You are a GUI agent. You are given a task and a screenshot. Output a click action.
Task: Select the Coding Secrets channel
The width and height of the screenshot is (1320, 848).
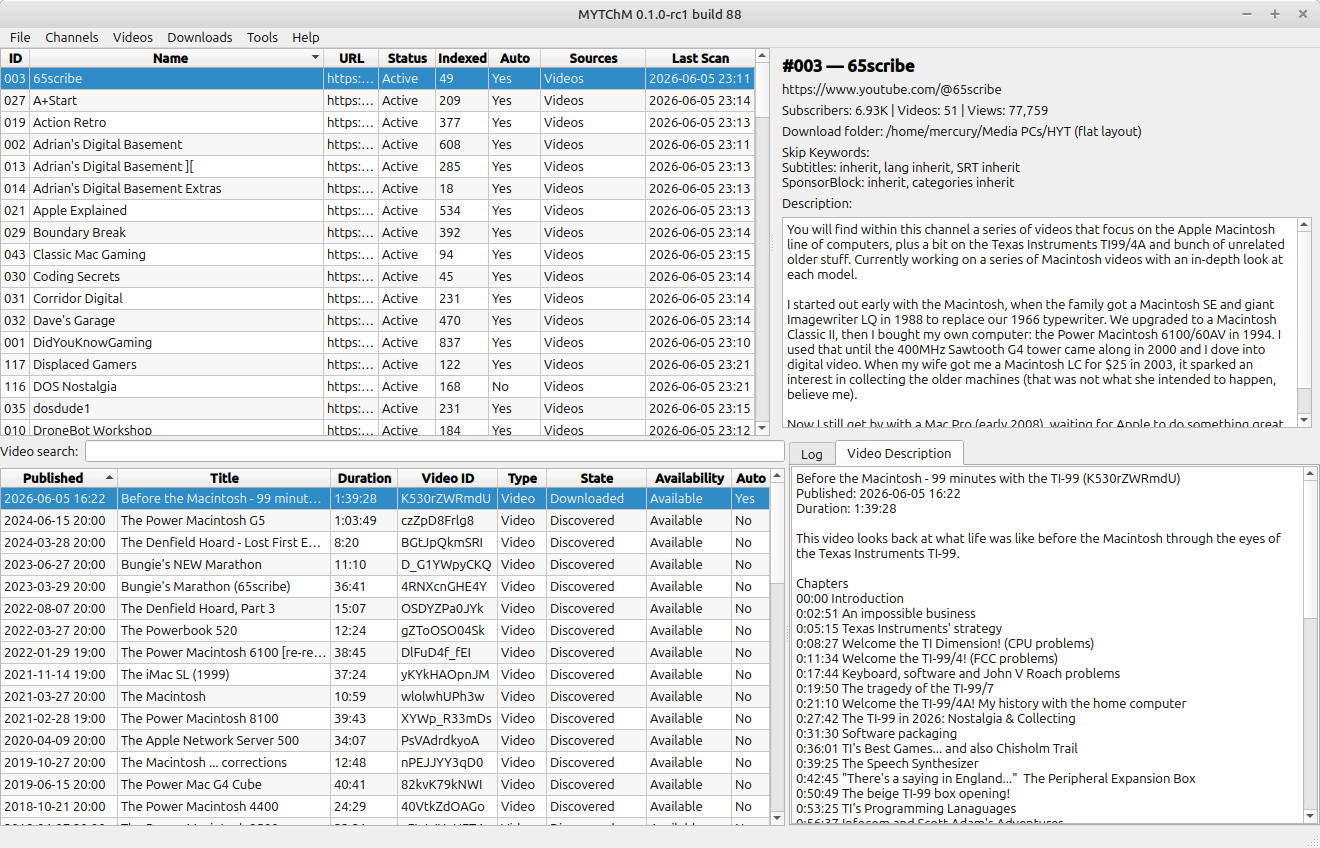pos(377,276)
